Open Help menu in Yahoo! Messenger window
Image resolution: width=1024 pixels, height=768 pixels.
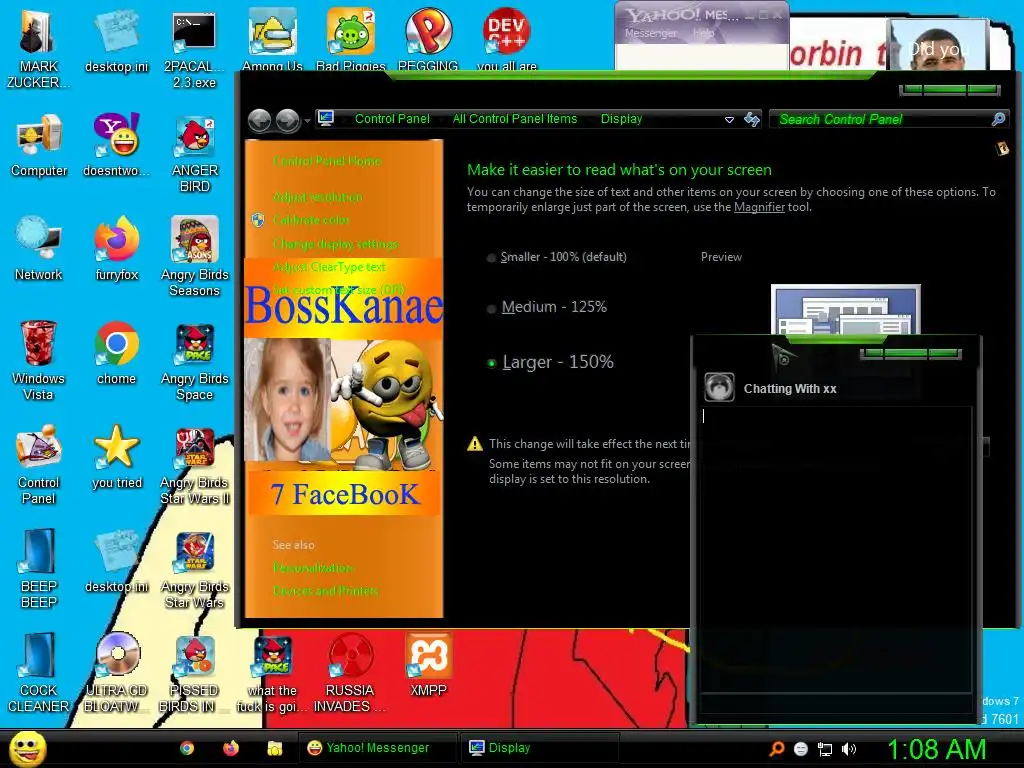click(703, 33)
